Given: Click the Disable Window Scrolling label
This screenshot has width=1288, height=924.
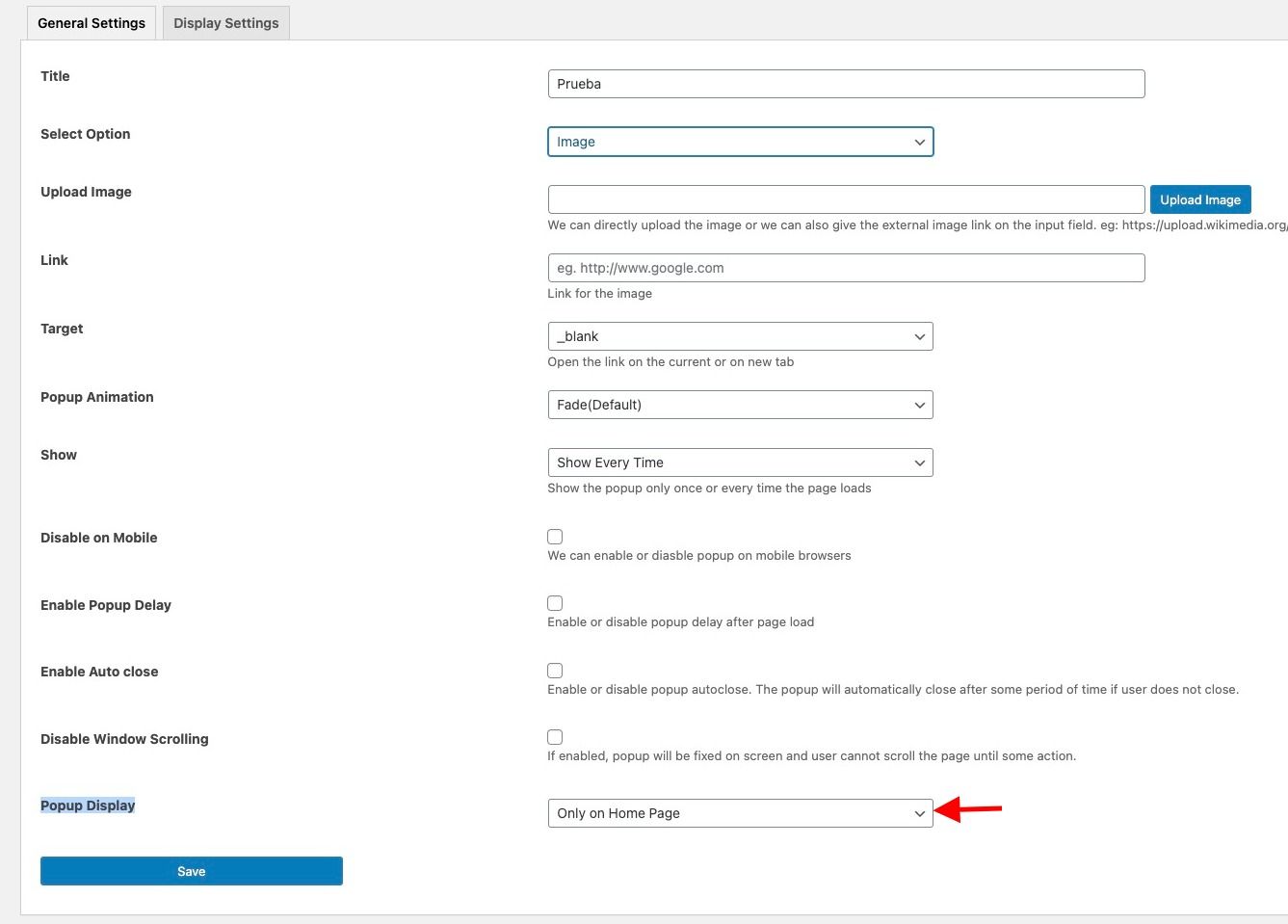Looking at the screenshot, I should coord(124,739).
